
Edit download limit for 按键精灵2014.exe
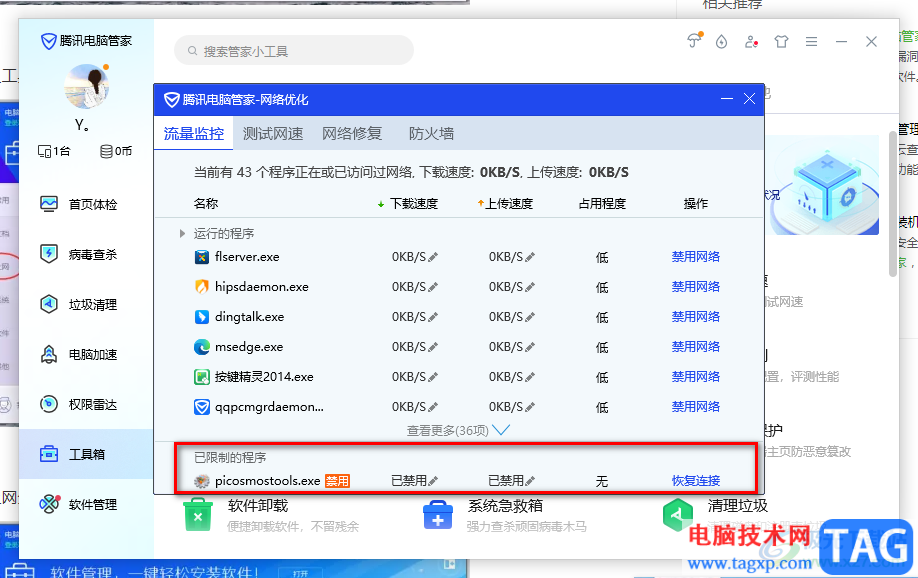point(433,377)
